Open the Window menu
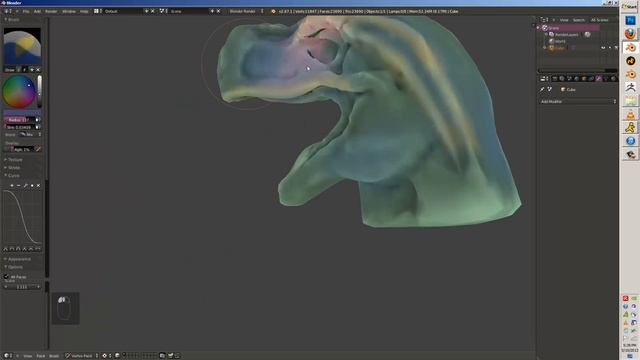The image size is (640, 360). click(x=69, y=11)
